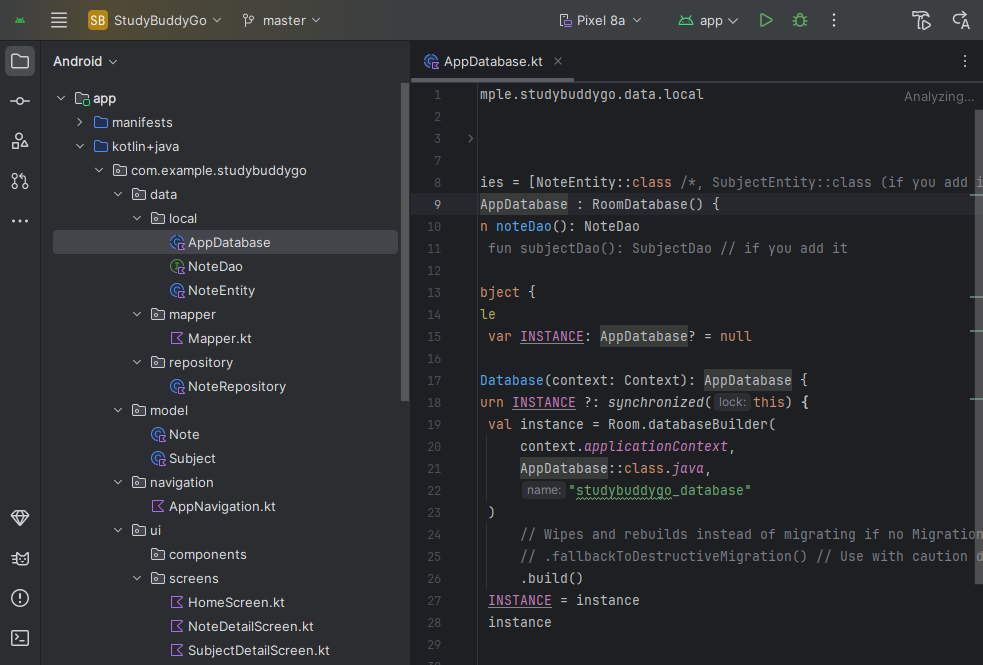This screenshot has height=665, width=983.
Task: Open NoteDao in the project tree
Action: tap(214, 266)
